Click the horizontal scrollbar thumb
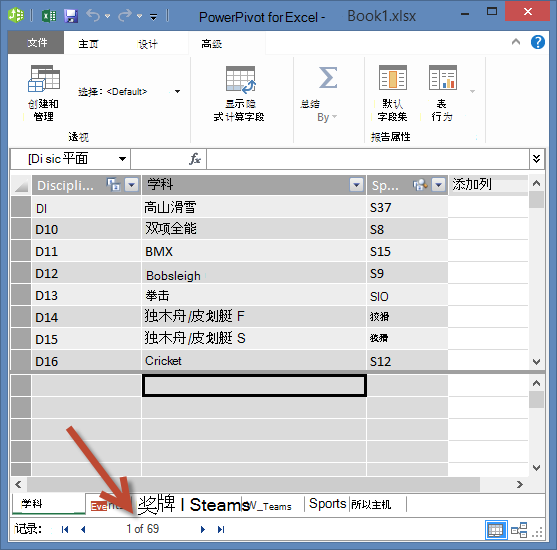This screenshot has height=550, width=557. click(x=253, y=484)
